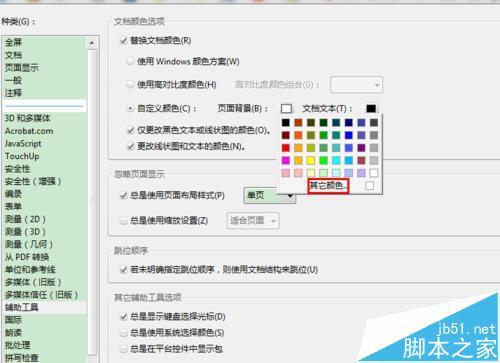Pick the dark red (maroon) palette swatch

click(286, 135)
